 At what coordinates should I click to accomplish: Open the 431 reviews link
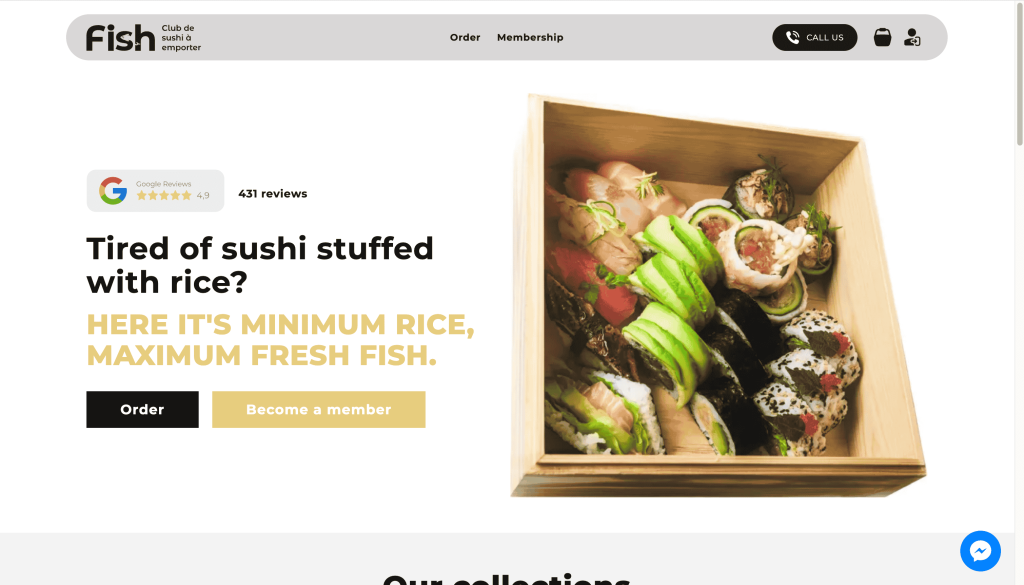[272, 193]
